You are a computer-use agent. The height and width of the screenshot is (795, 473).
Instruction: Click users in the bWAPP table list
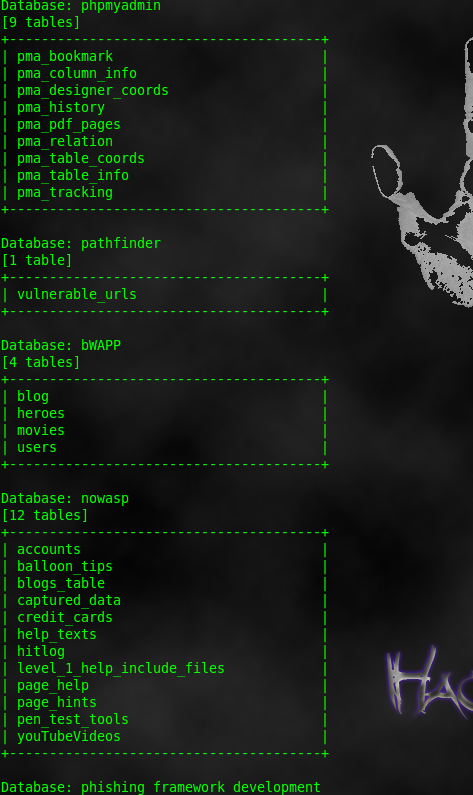point(37,447)
